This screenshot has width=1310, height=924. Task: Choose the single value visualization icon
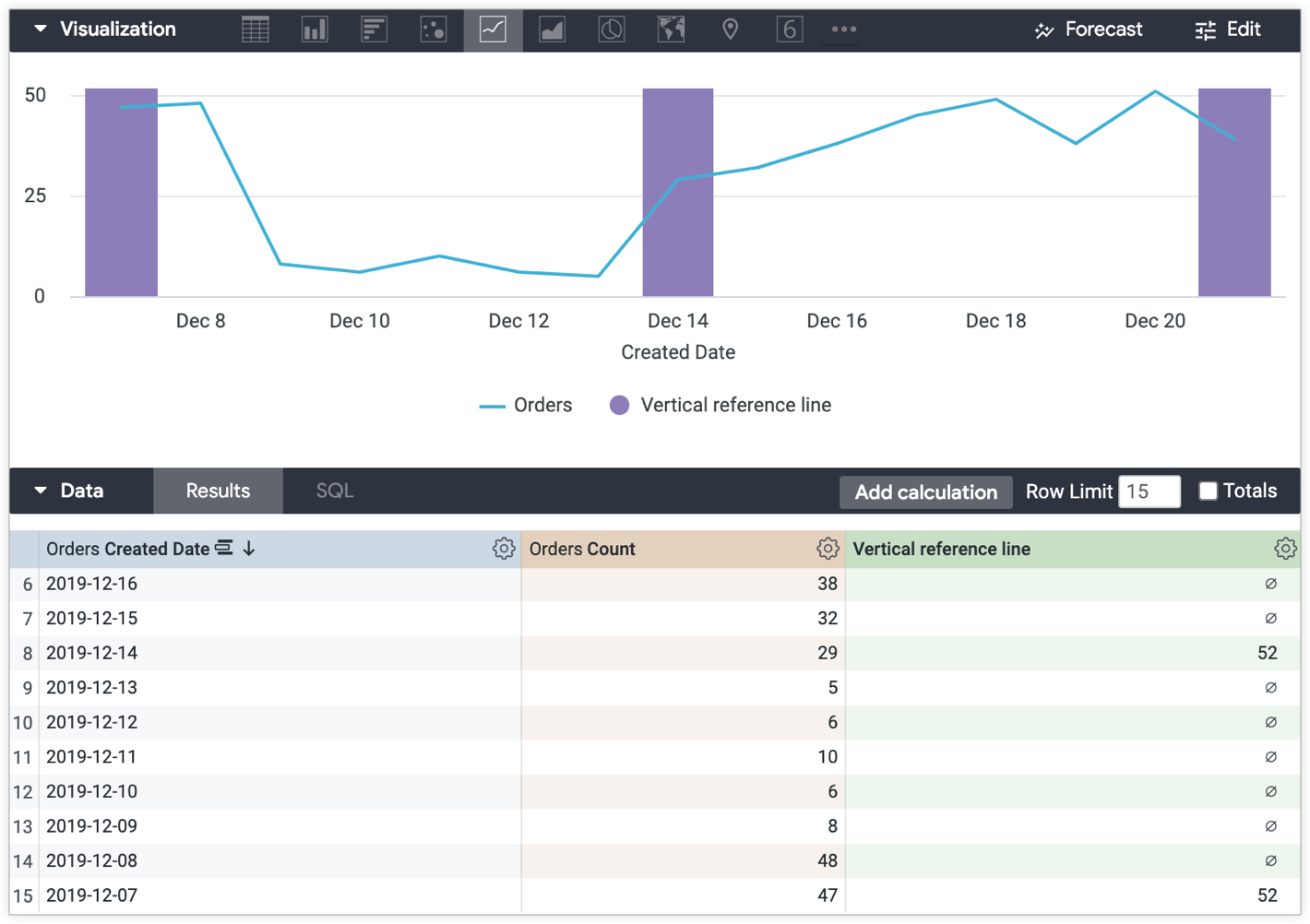[789, 30]
